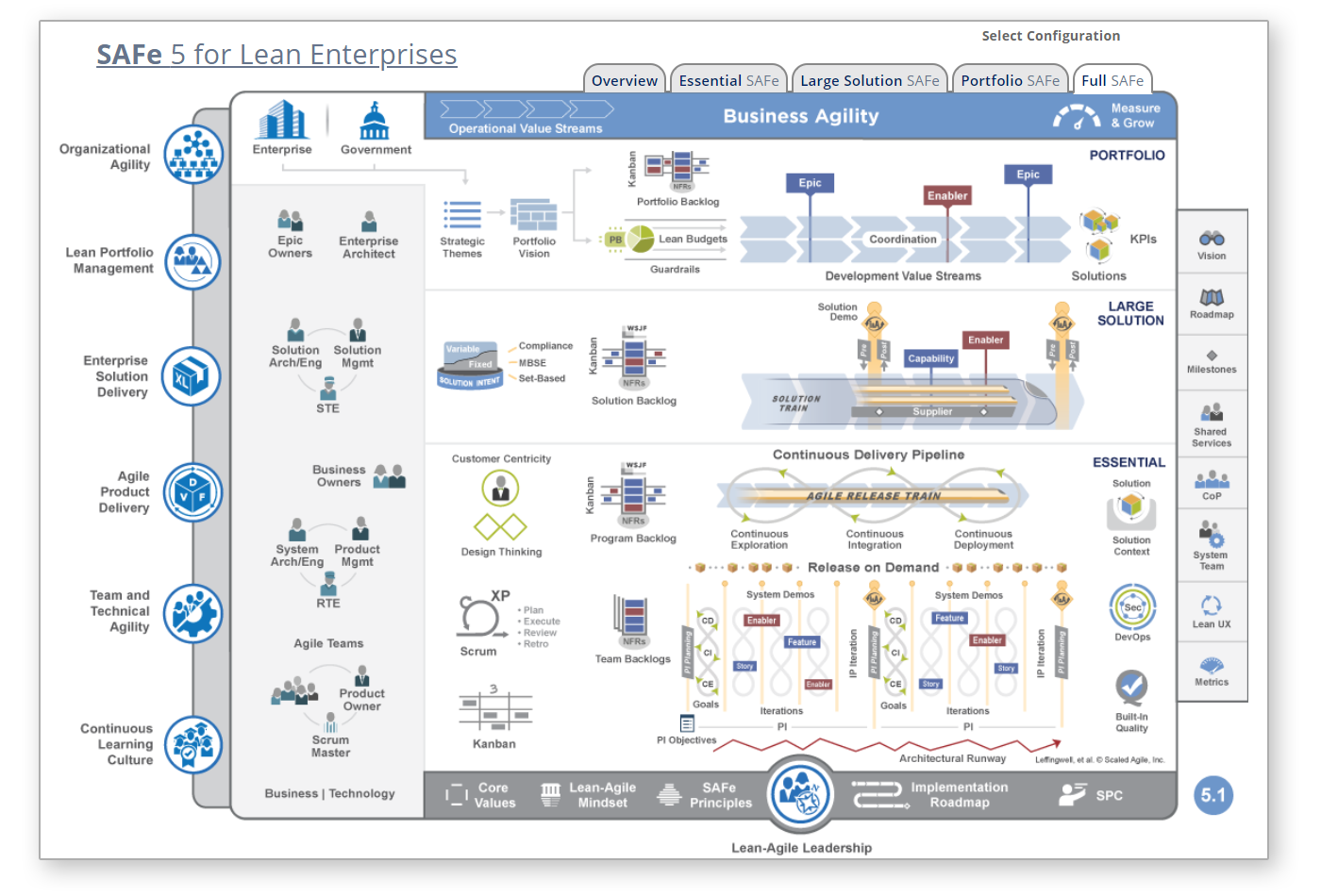Screen dimensions: 1321x896
Task: Click the Portfolio Vision icon
Action: (534, 215)
